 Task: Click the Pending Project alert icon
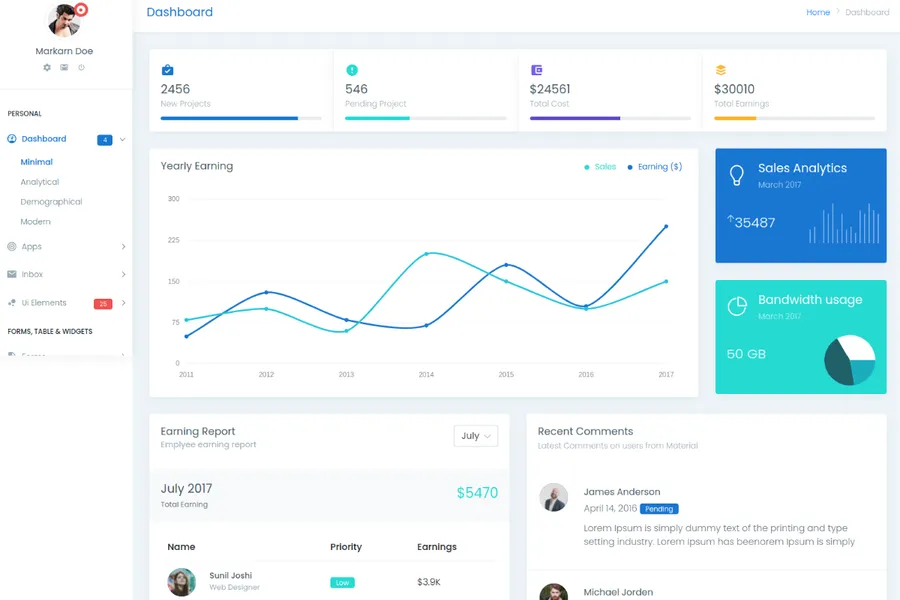tap(352, 70)
